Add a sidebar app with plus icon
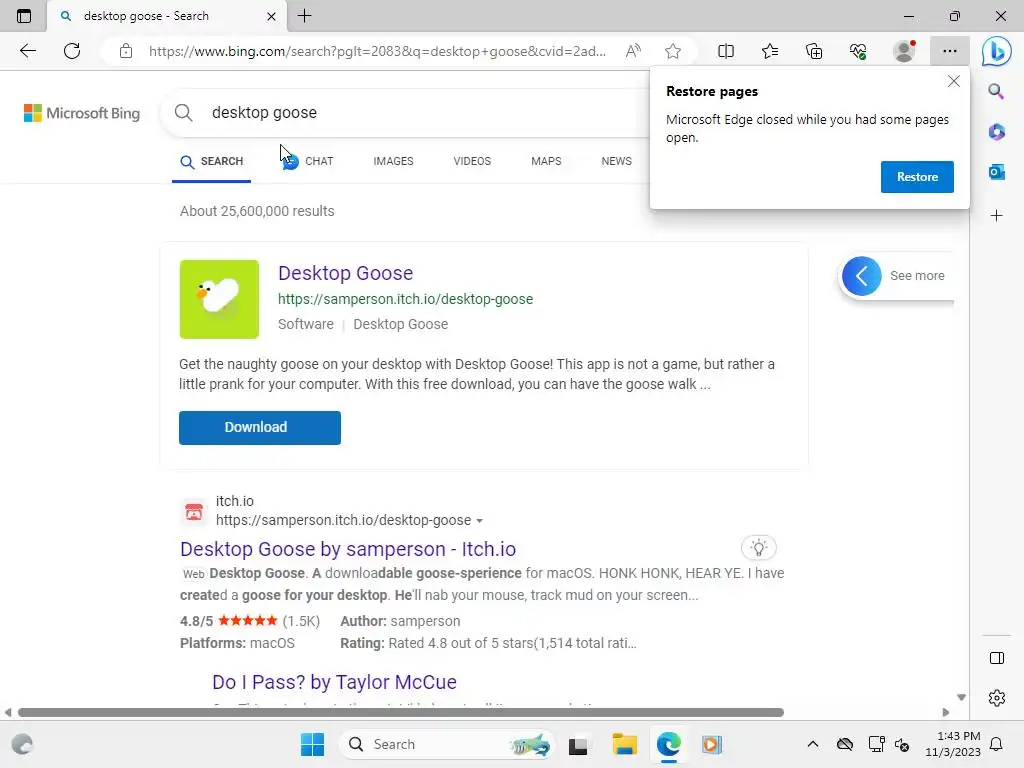This screenshot has height=768, width=1024. (x=997, y=216)
